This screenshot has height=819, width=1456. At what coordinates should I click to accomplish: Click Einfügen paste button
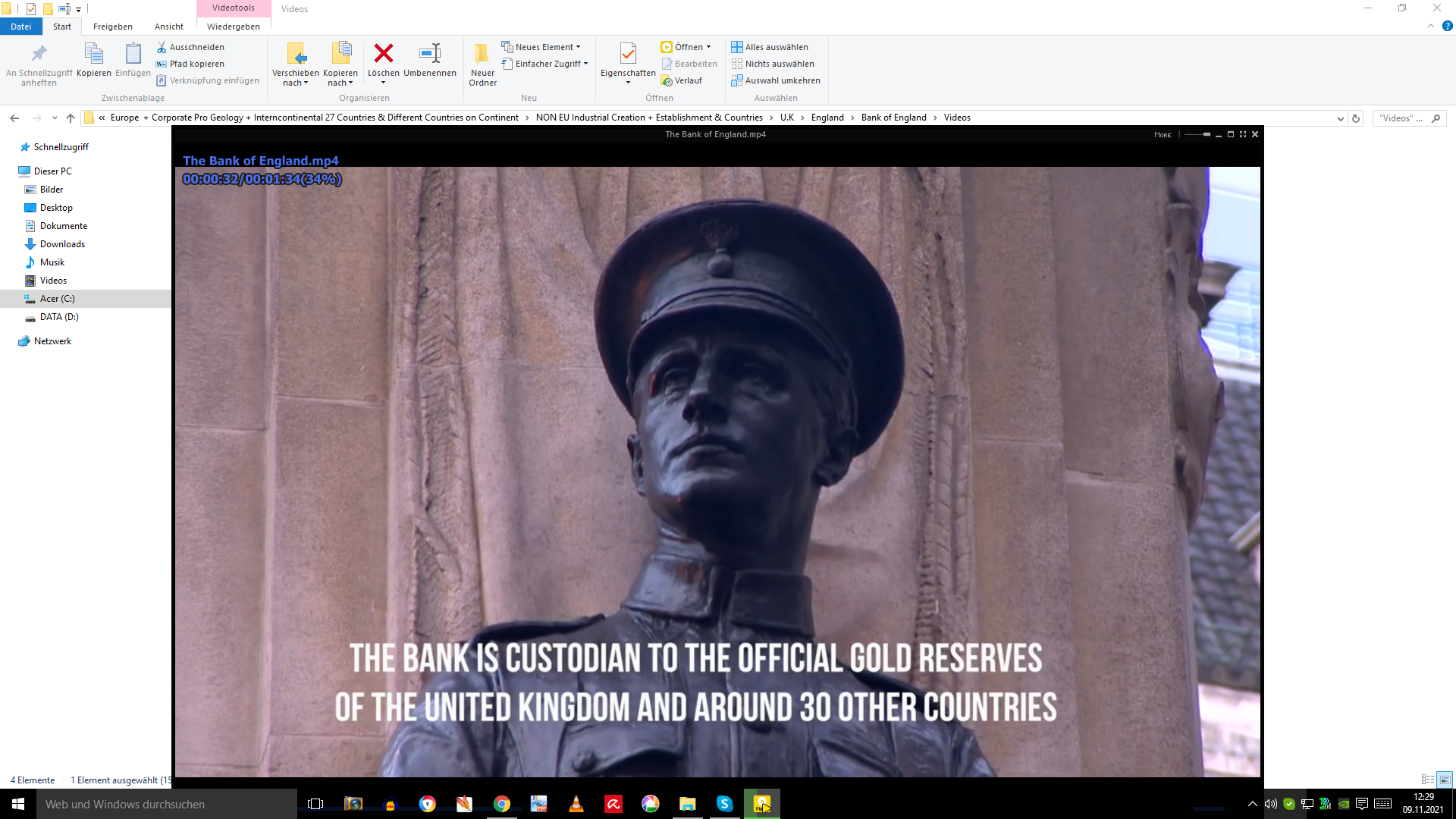click(133, 60)
